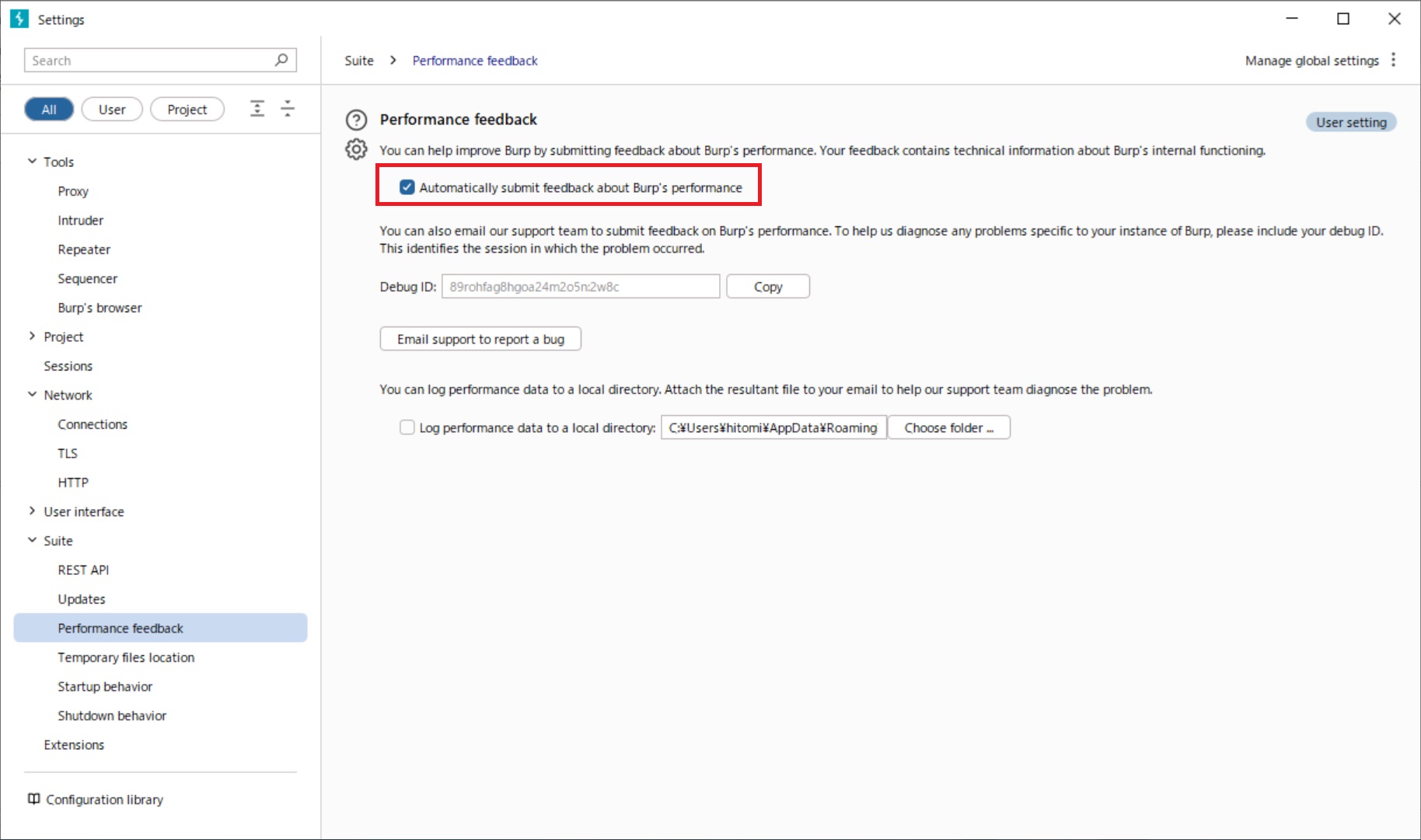Open Intruder settings
This screenshot has width=1421, height=840.
coord(80,220)
